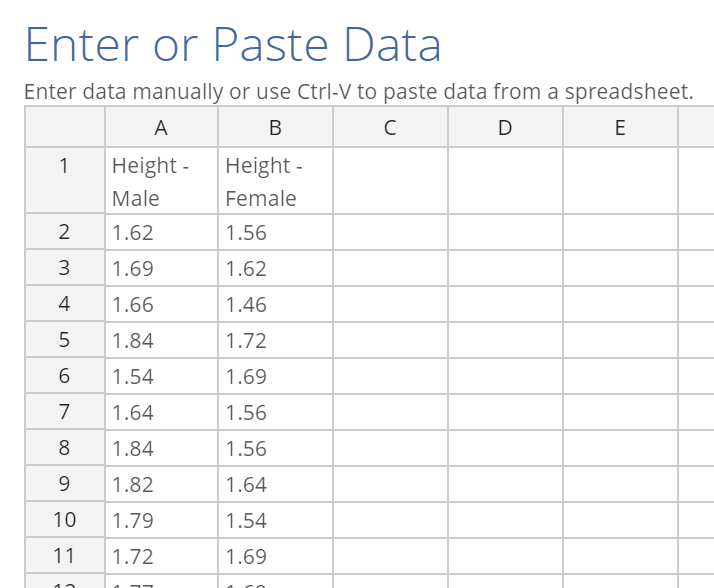Click cell A9 containing 1.82
The width and height of the screenshot is (714, 588).
coord(161,484)
